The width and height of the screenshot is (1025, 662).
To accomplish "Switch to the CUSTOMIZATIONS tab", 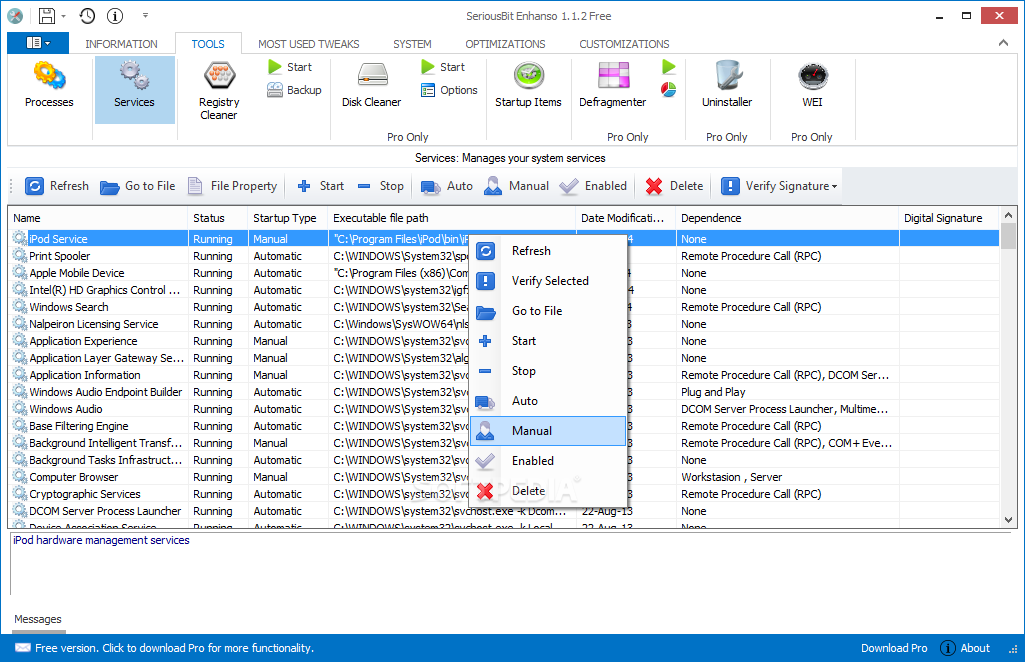I will (x=624, y=44).
